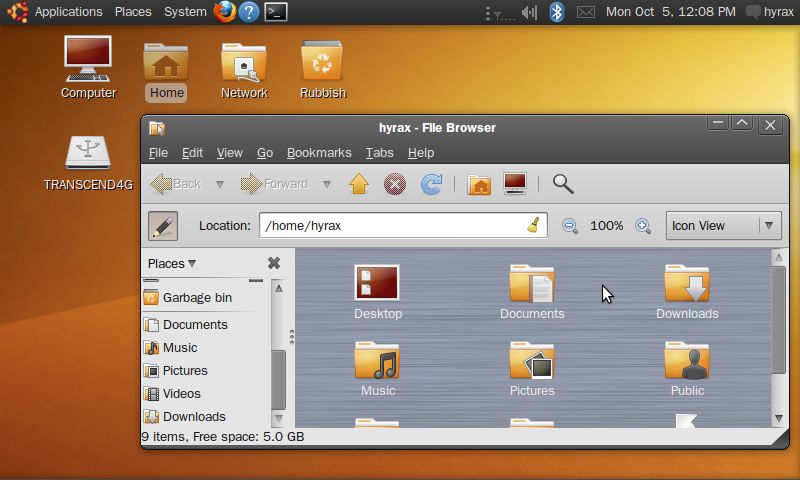Open the Go menu
Image resolution: width=800 pixels, height=480 pixels.
(265, 153)
